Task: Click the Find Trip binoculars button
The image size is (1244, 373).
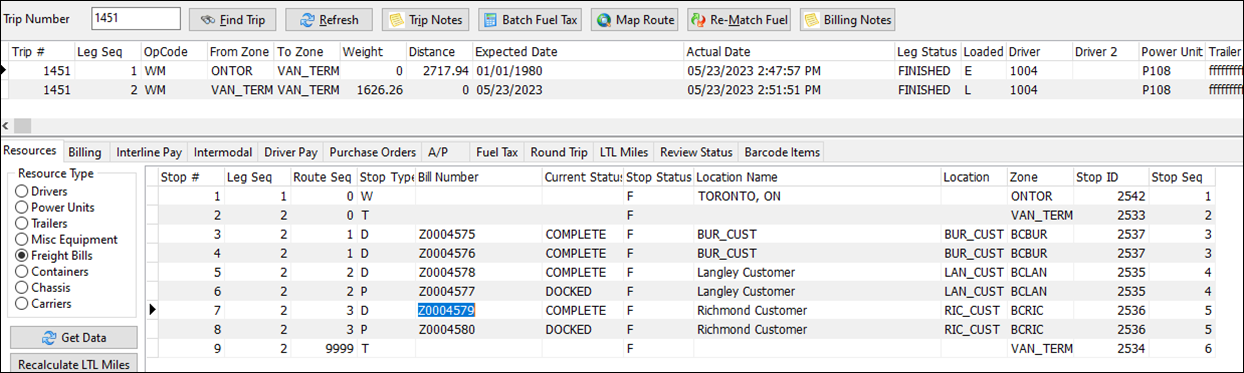Action: click(x=232, y=19)
